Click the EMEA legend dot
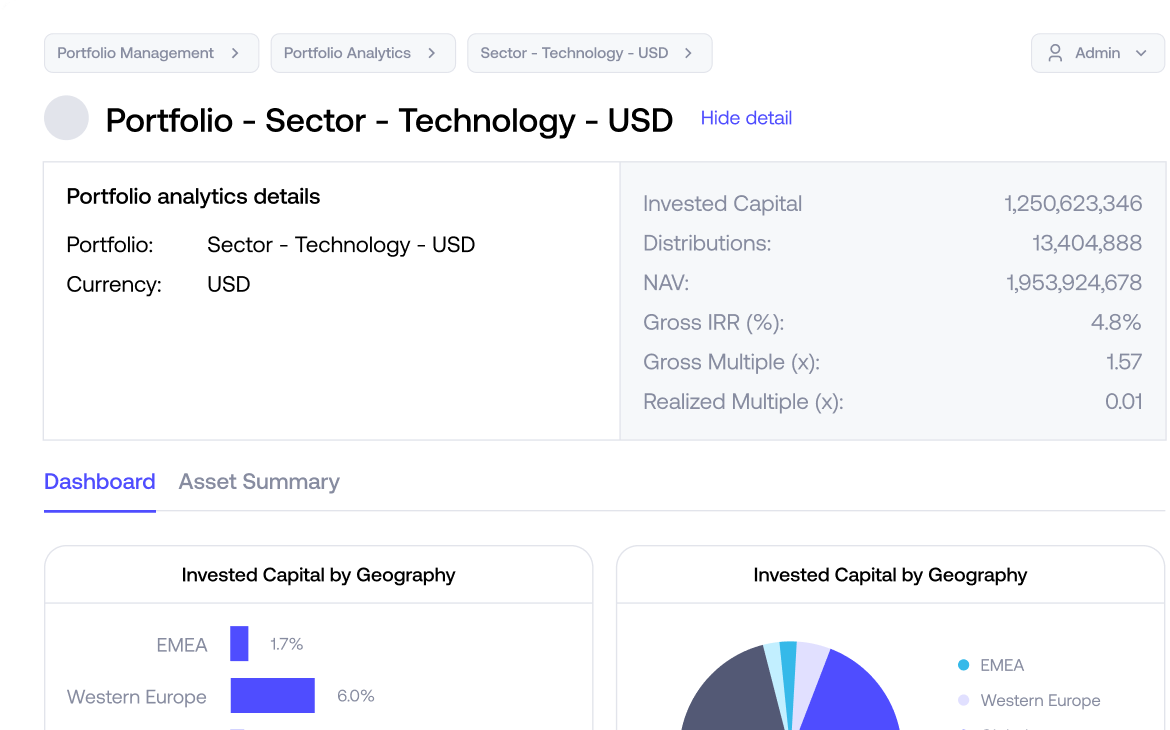Image resolution: width=1170 pixels, height=730 pixels. pyautogui.click(x=963, y=665)
